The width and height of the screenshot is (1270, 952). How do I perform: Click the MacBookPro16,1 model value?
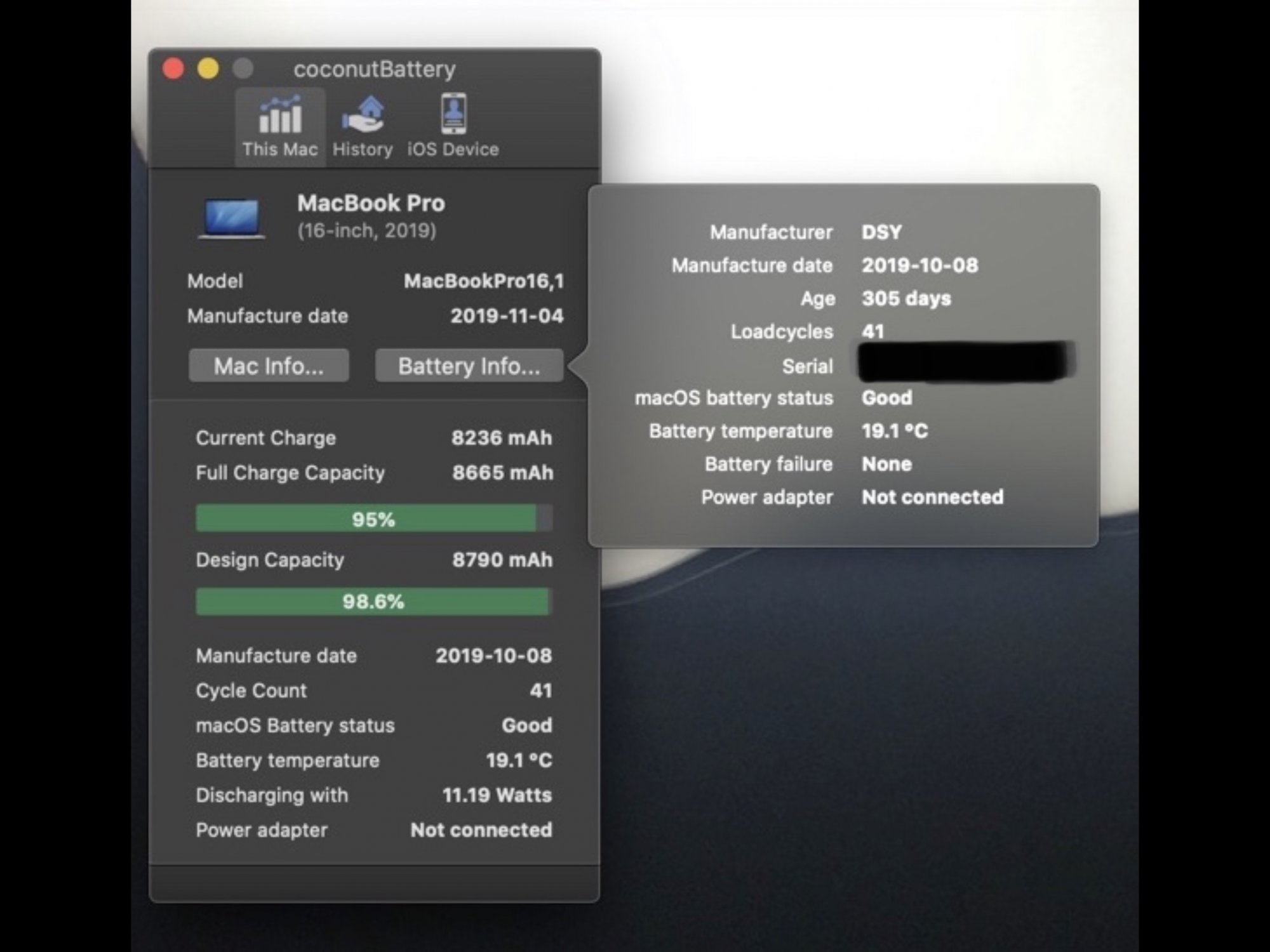pyautogui.click(x=484, y=281)
